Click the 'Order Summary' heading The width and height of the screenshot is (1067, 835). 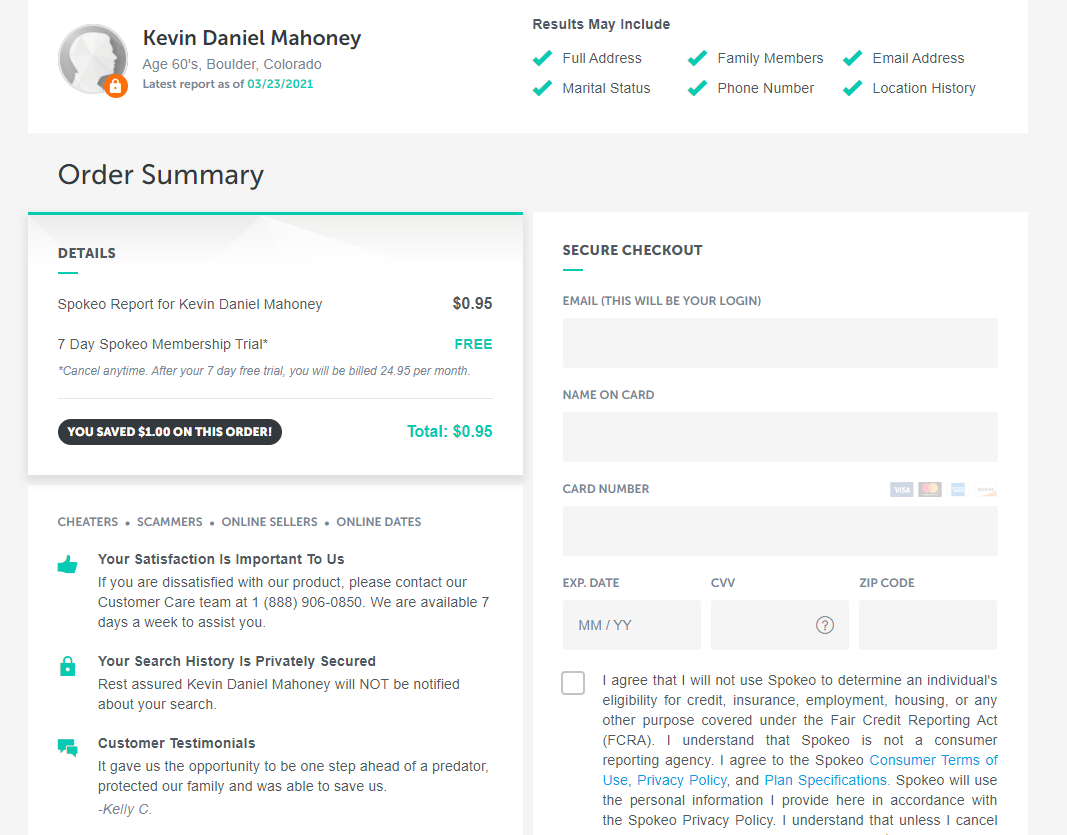click(161, 175)
